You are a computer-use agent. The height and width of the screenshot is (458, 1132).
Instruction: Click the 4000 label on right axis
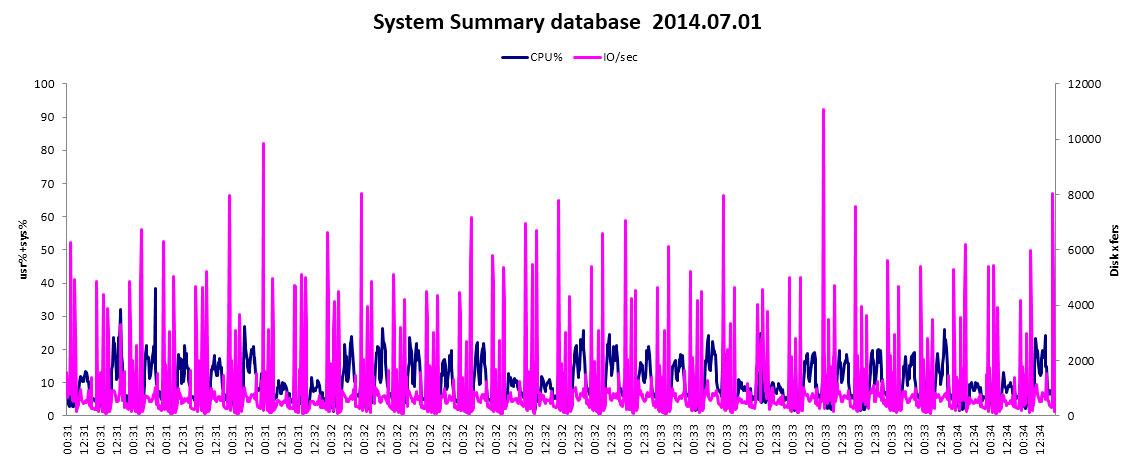[1082, 305]
